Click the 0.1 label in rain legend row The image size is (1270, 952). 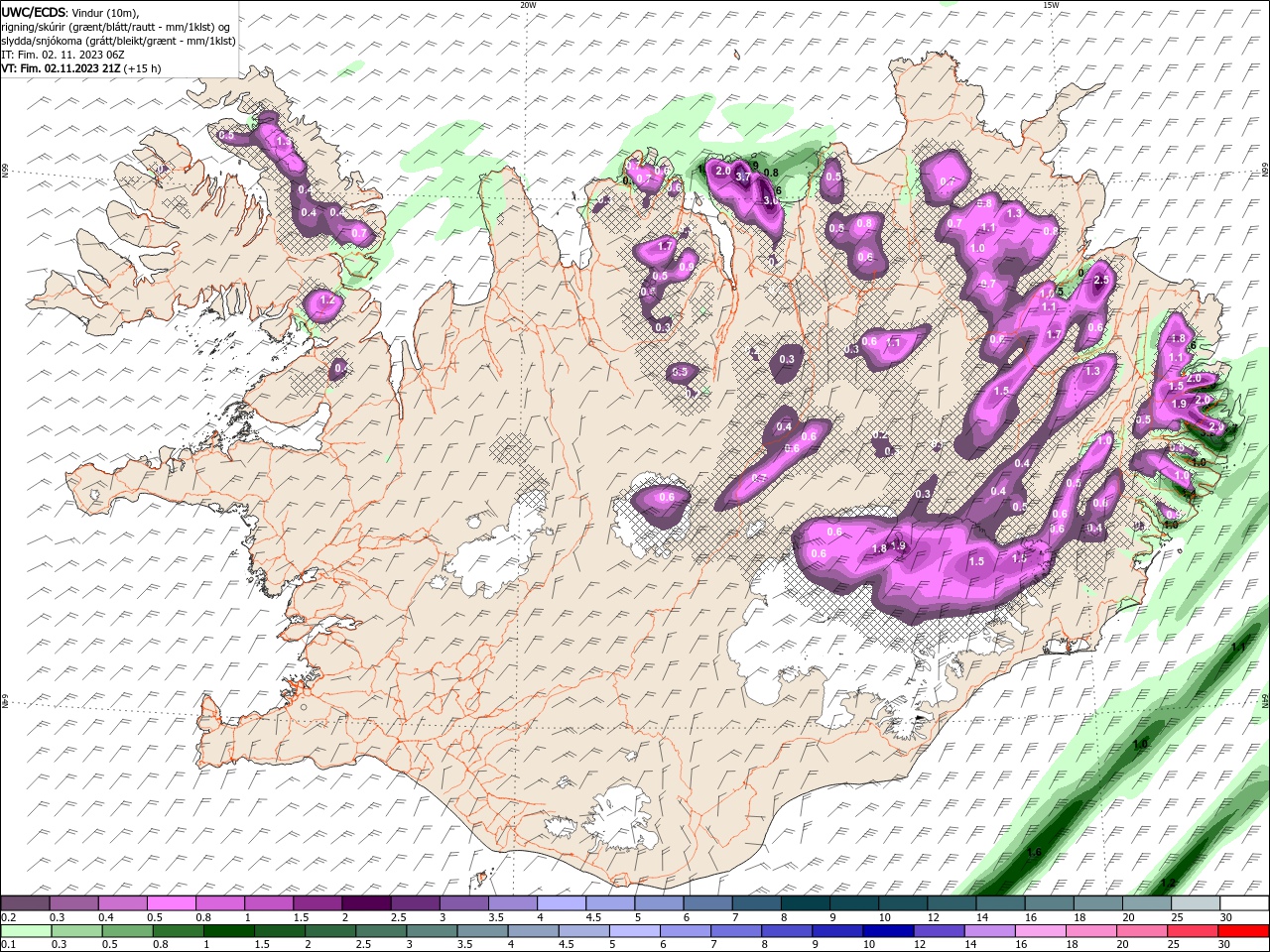coord(7,944)
